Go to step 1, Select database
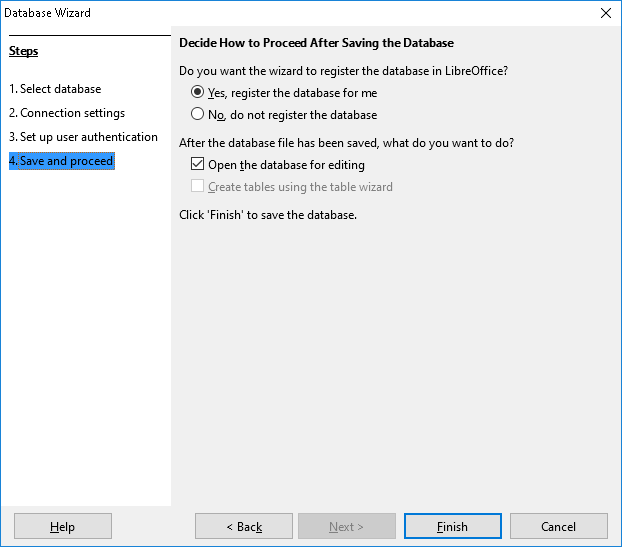The image size is (622, 547). tap(55, 89)
